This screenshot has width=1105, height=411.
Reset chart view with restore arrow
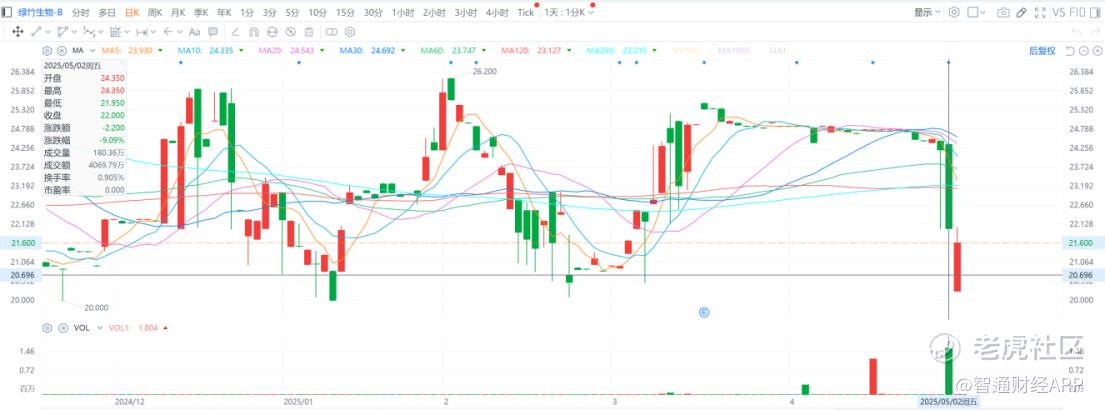coord(1069,51)
